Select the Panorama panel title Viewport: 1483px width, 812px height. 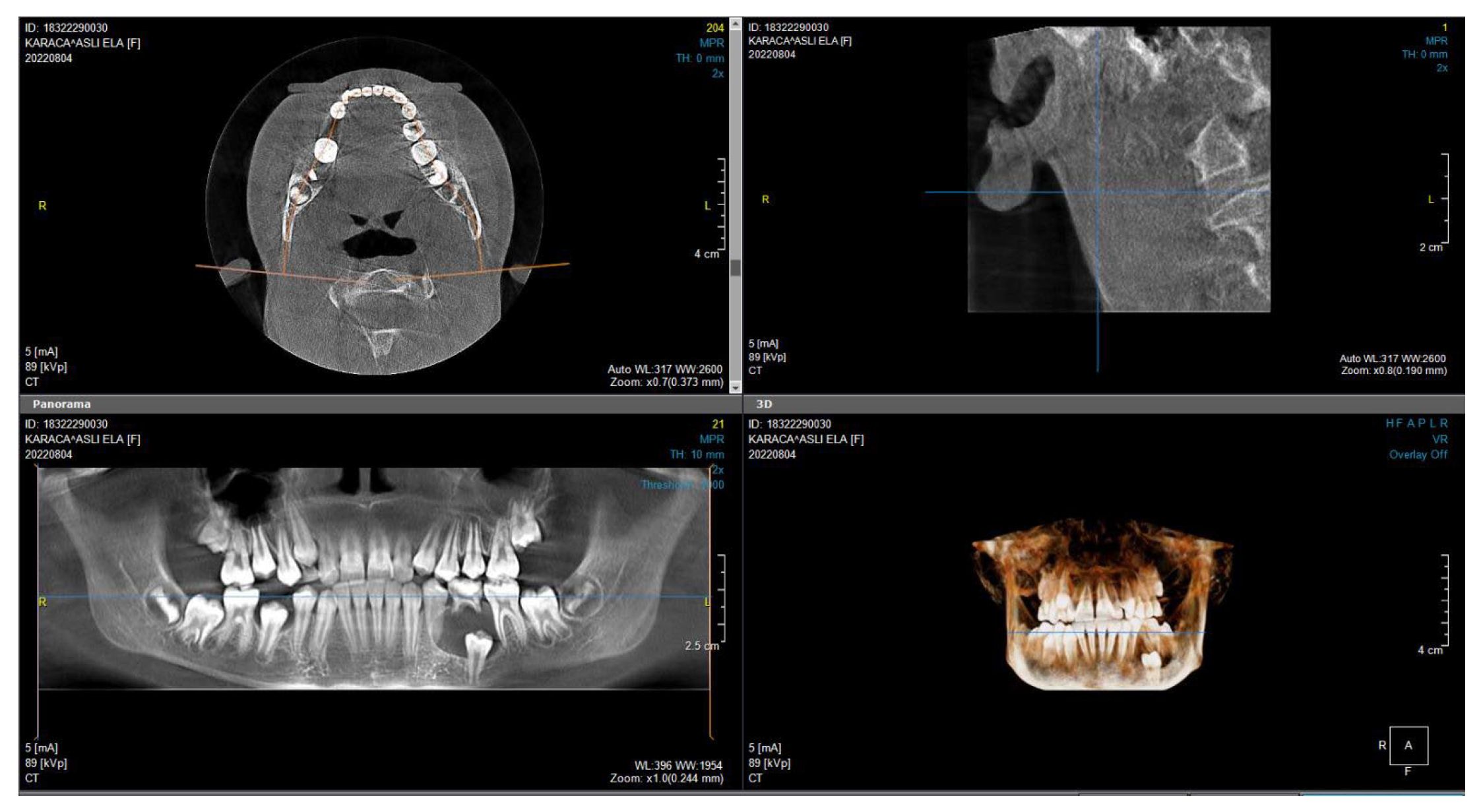click(61, 404)
